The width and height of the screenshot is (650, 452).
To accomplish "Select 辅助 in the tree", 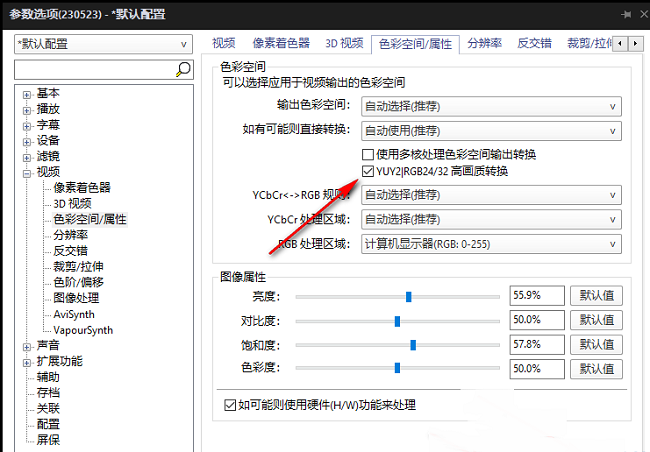I will click(x=48, y=377).
